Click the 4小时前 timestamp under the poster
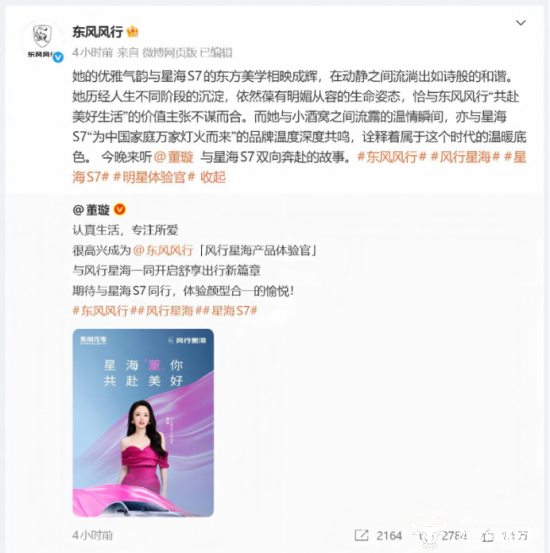The height and width of the screenshot is (553, 550). pyautogui.click(x=92, y=535)
